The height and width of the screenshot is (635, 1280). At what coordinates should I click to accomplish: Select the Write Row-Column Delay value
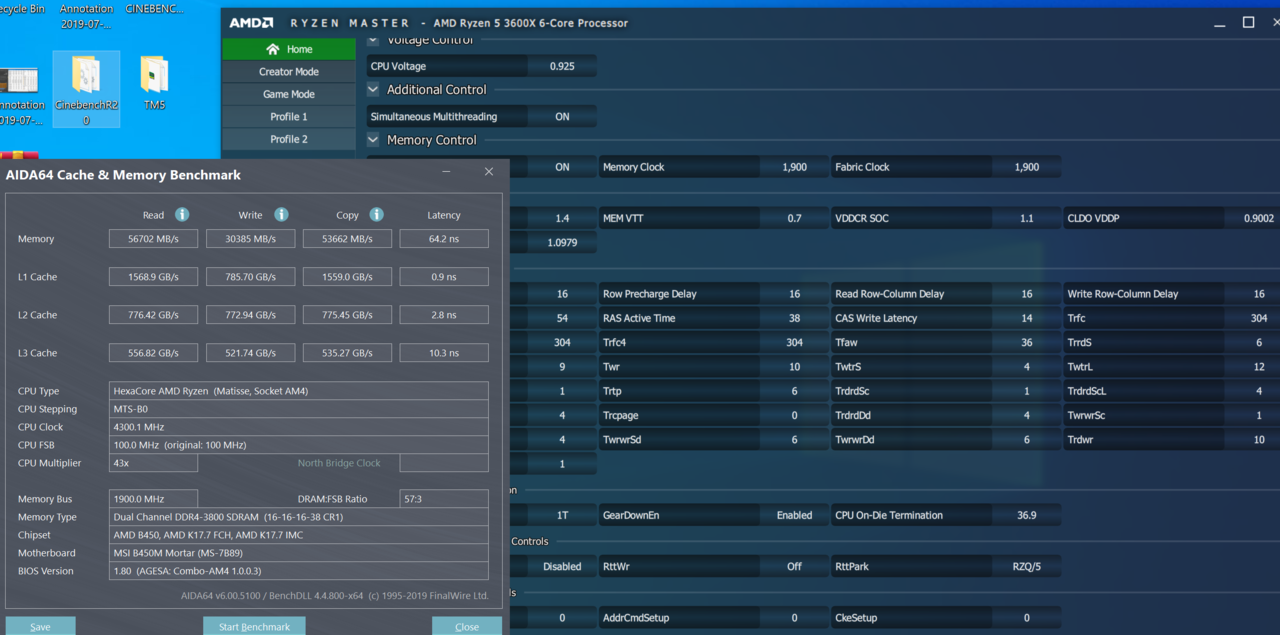(x=1259, y=294)
